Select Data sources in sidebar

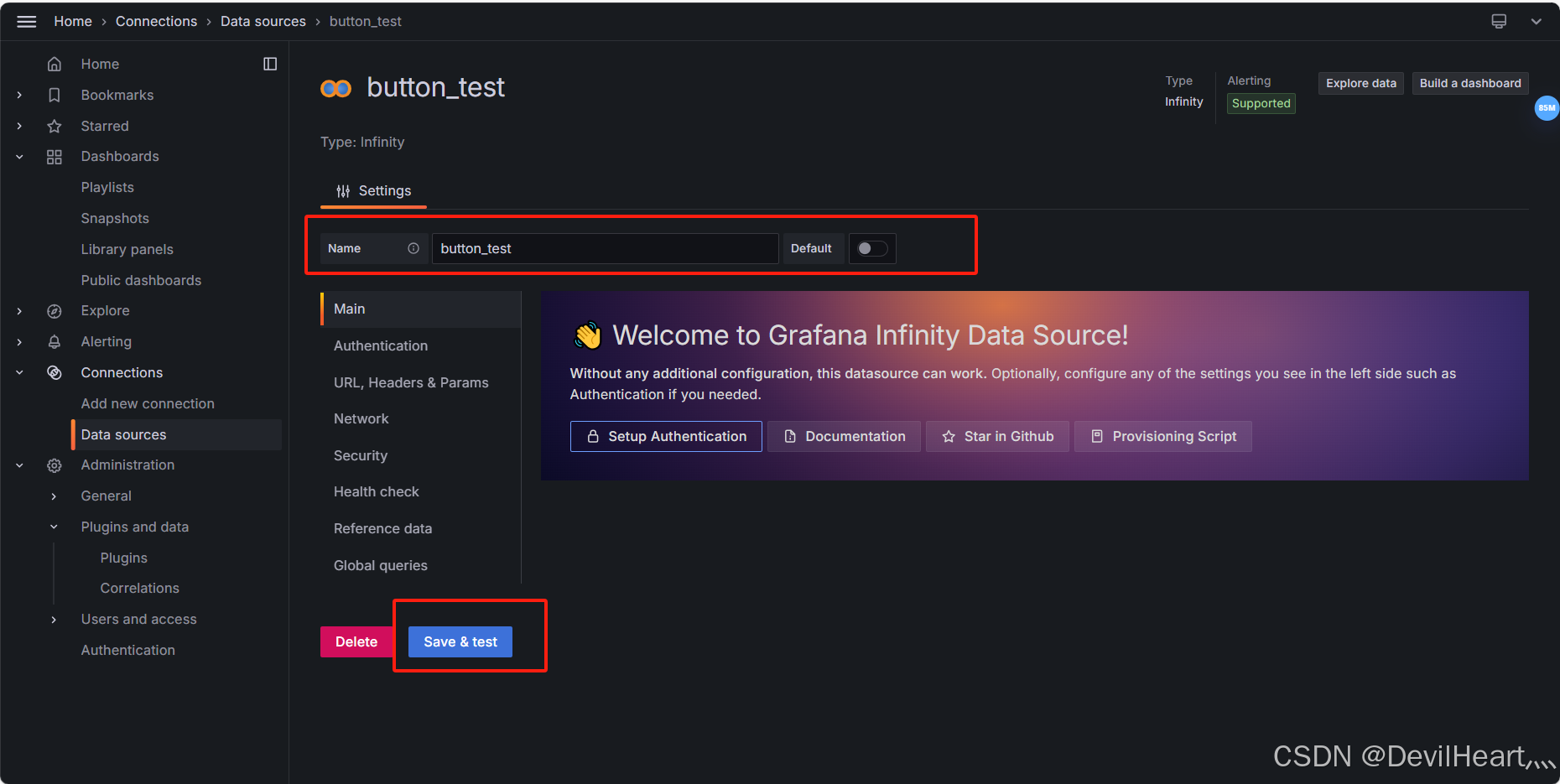pyautogui.click(x=177, y=434)
